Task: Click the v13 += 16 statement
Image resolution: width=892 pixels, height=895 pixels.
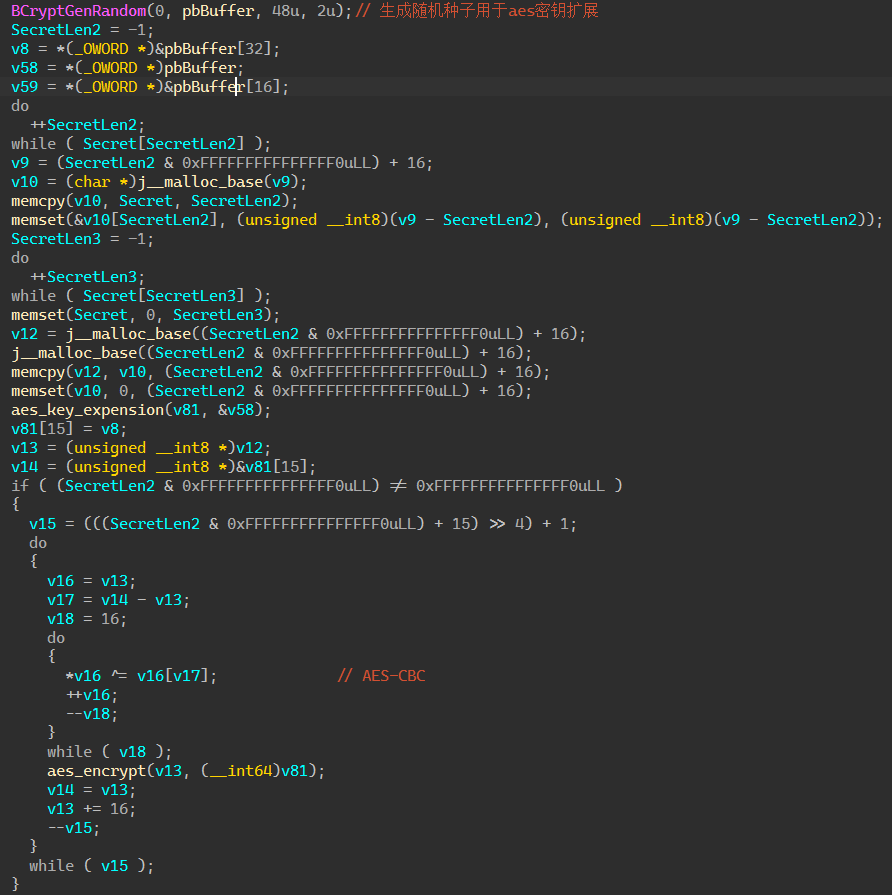Action: (x=91, y=809)
